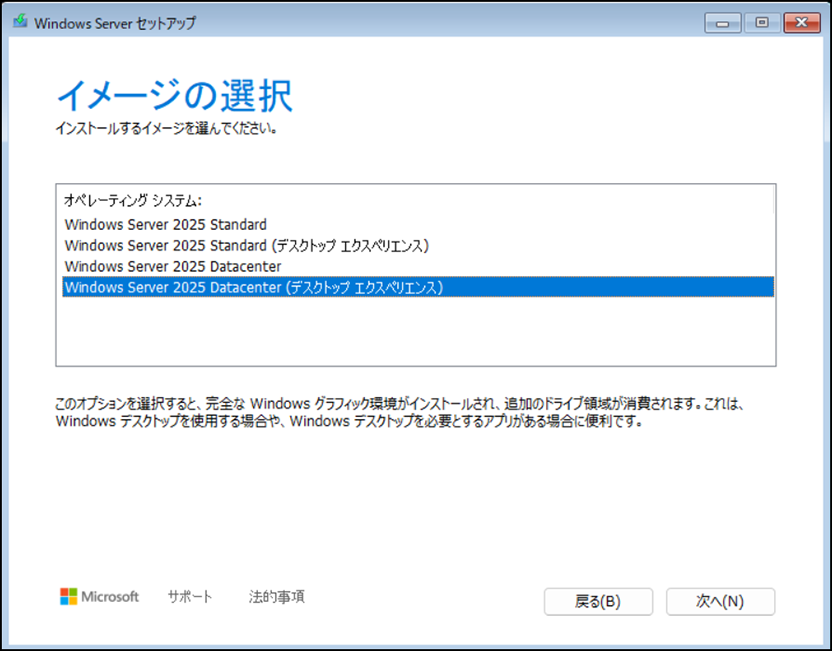Select Windows Server 2025 Datacenter (デスクトップ エクスペリエンス)
This screenshot has height=651, width=832.
pos(418,287)
